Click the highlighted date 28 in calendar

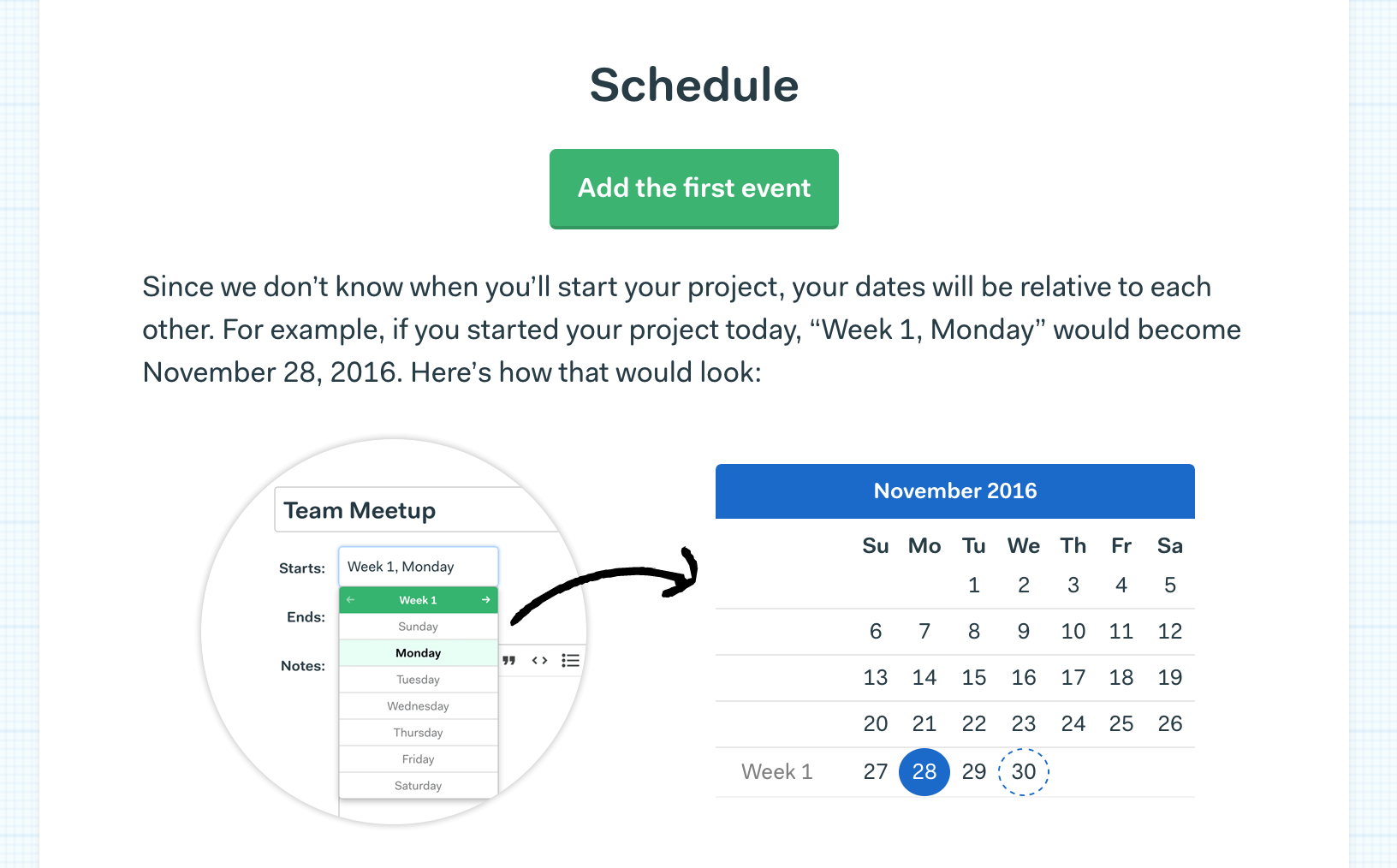tap(924, 772)
